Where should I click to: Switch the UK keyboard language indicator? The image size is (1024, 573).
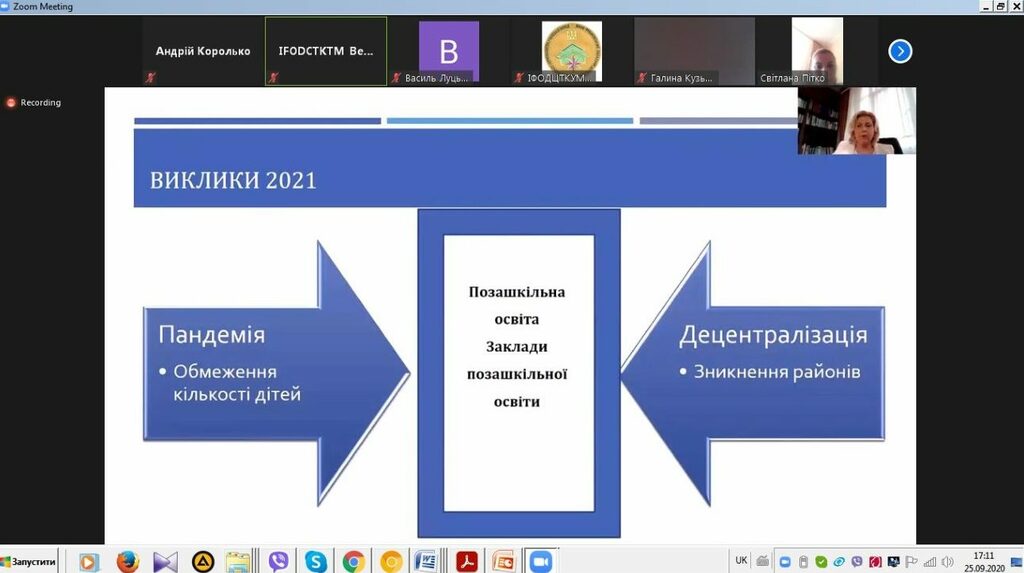tap(741, 560)
